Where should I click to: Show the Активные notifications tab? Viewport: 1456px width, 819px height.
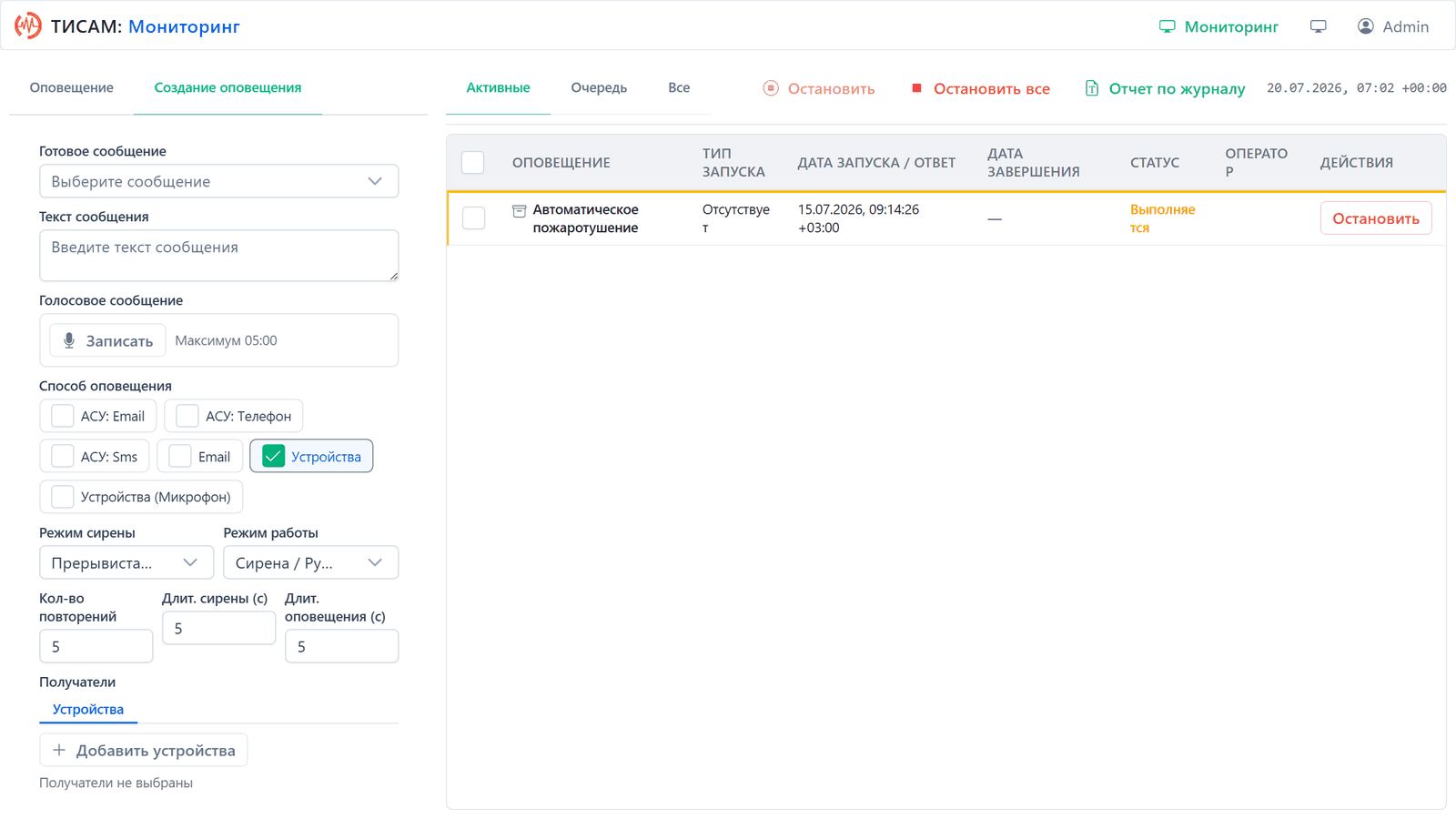[498, 87]
